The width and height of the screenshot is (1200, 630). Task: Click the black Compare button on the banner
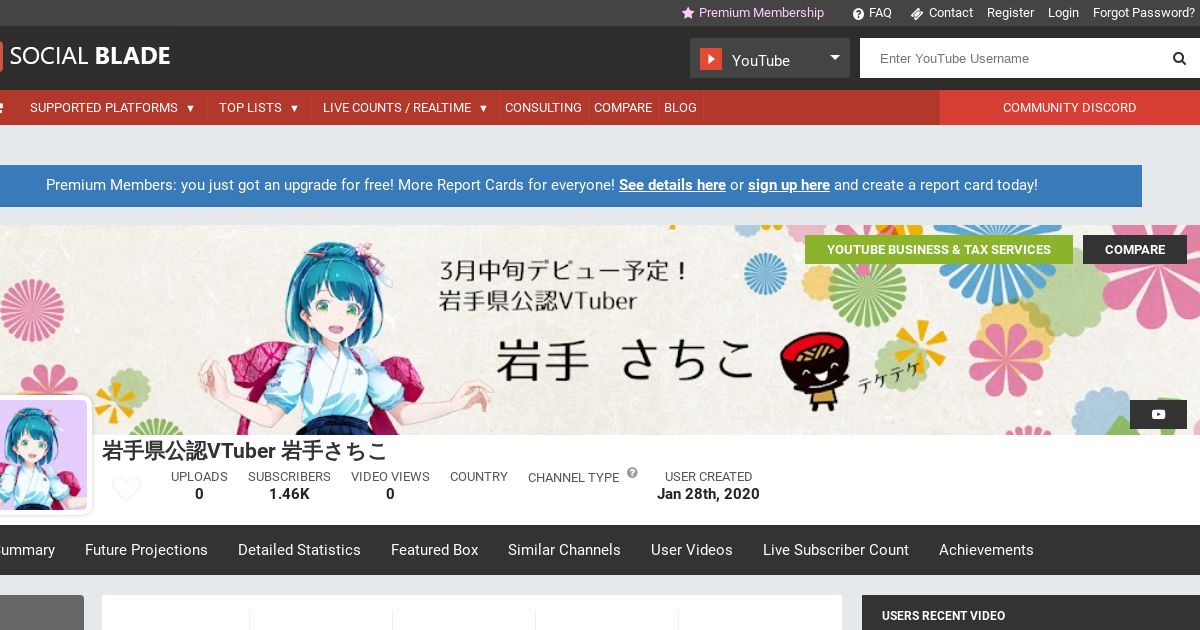(x=1135, y=249)
